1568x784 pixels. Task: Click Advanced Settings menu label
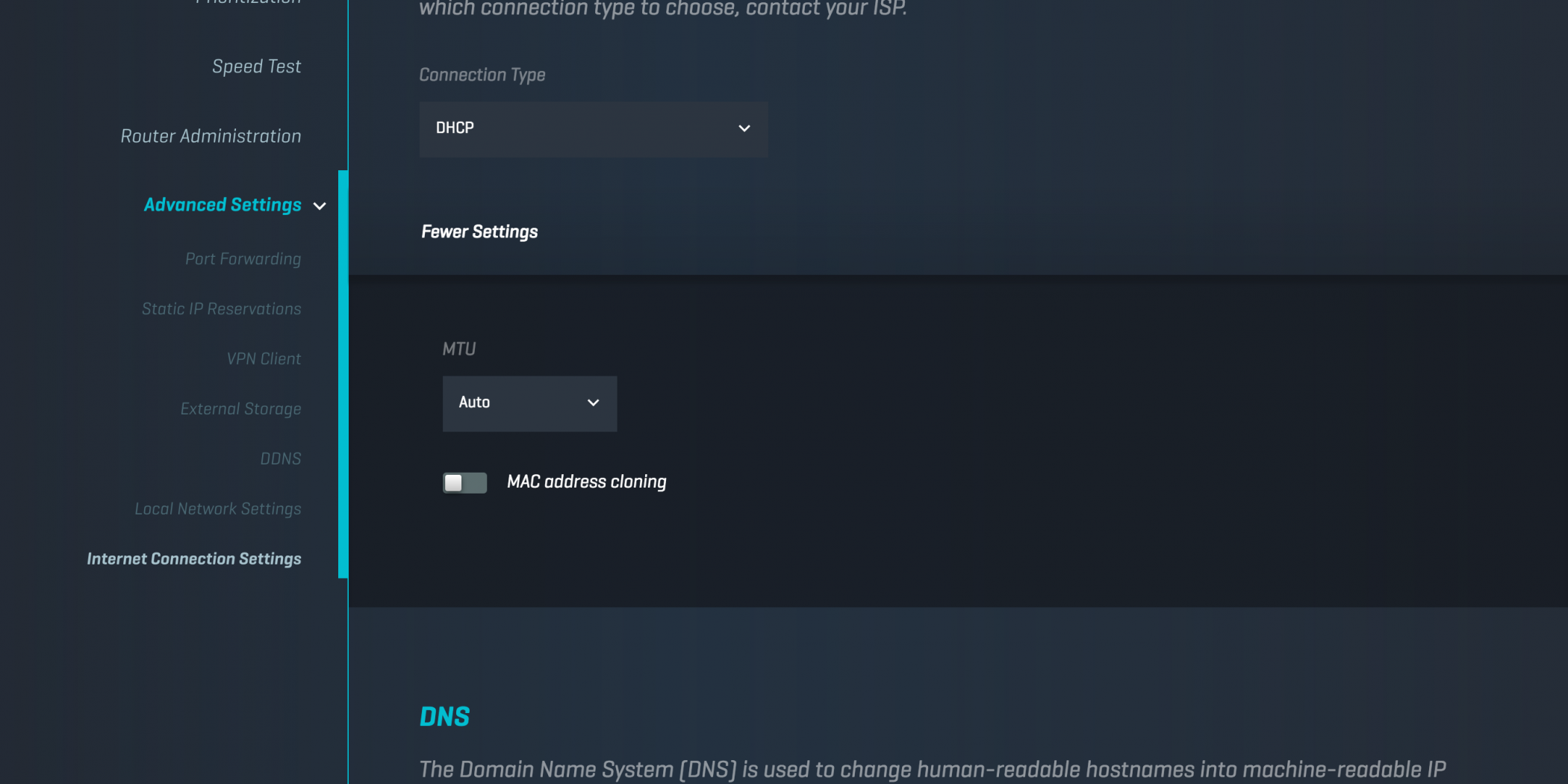coord(222,205)
